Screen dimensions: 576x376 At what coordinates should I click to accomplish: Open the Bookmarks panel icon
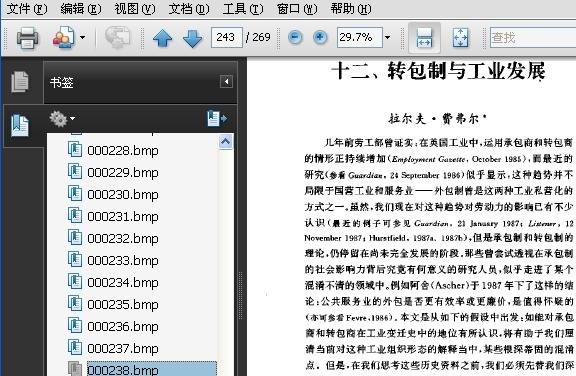coord(20,125)
